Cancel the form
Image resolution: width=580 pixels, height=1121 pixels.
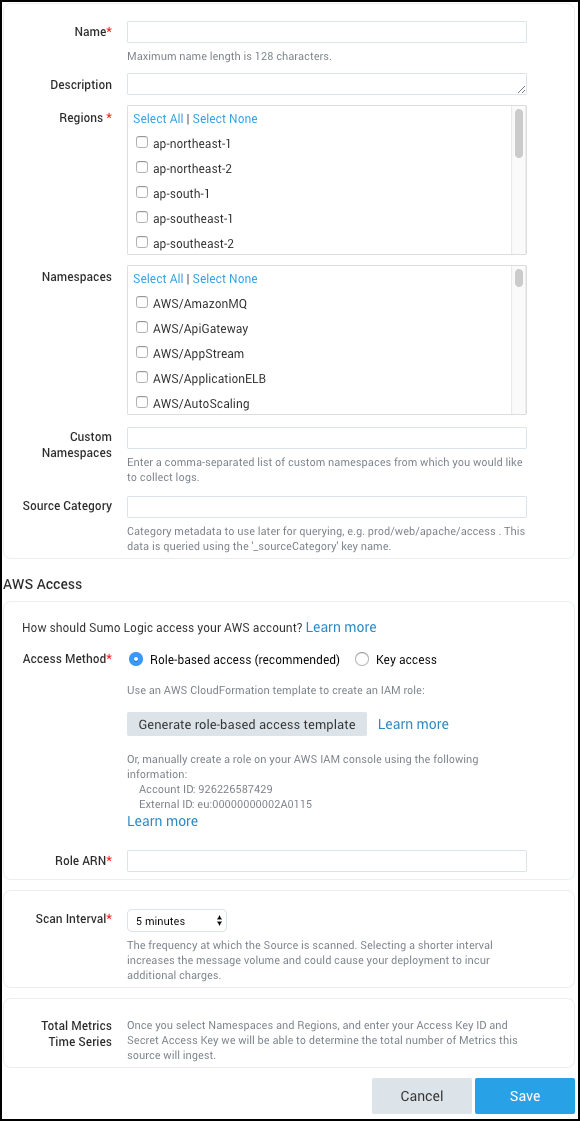click(421, 1095)
